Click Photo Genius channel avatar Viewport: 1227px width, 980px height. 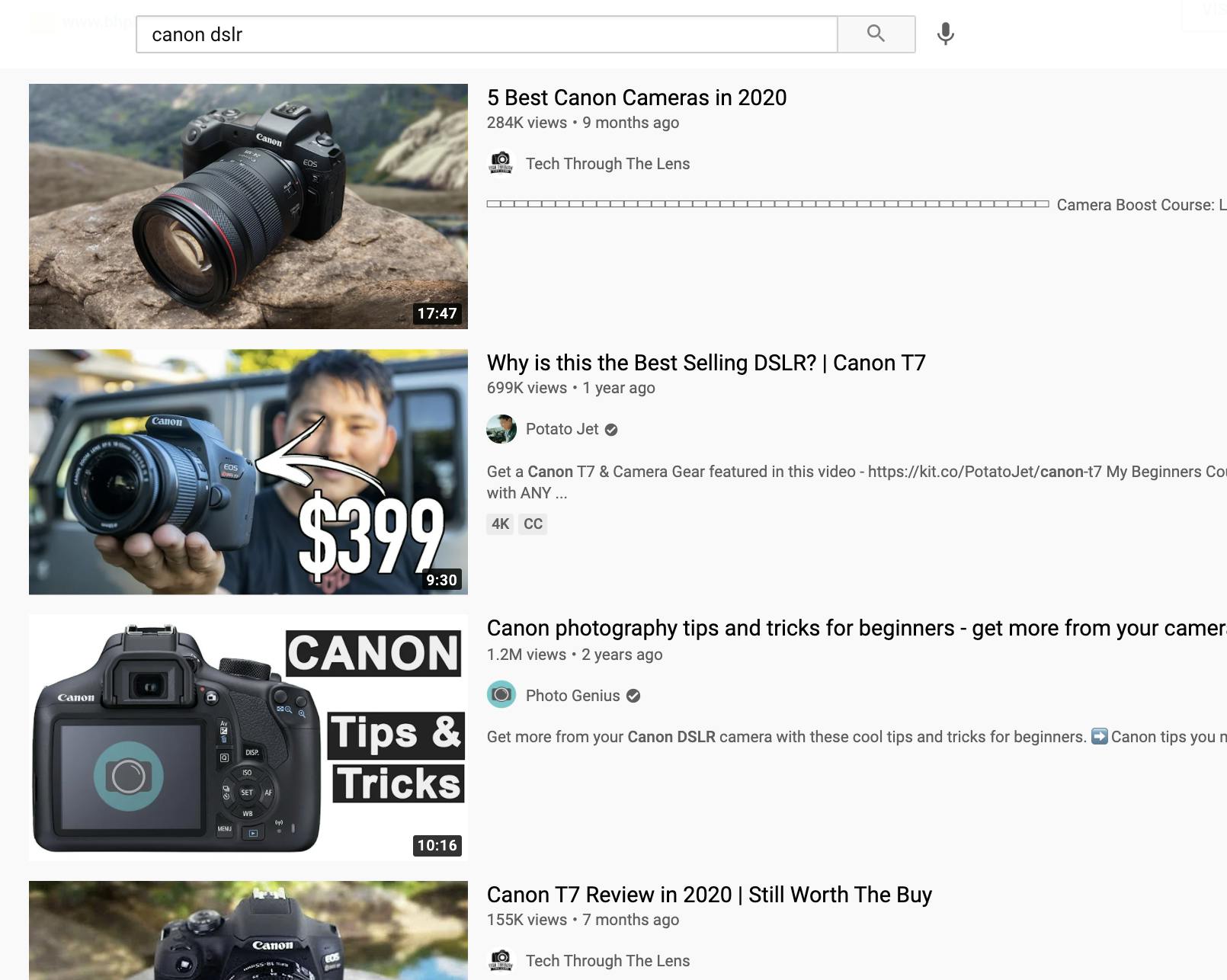[501, 694]
